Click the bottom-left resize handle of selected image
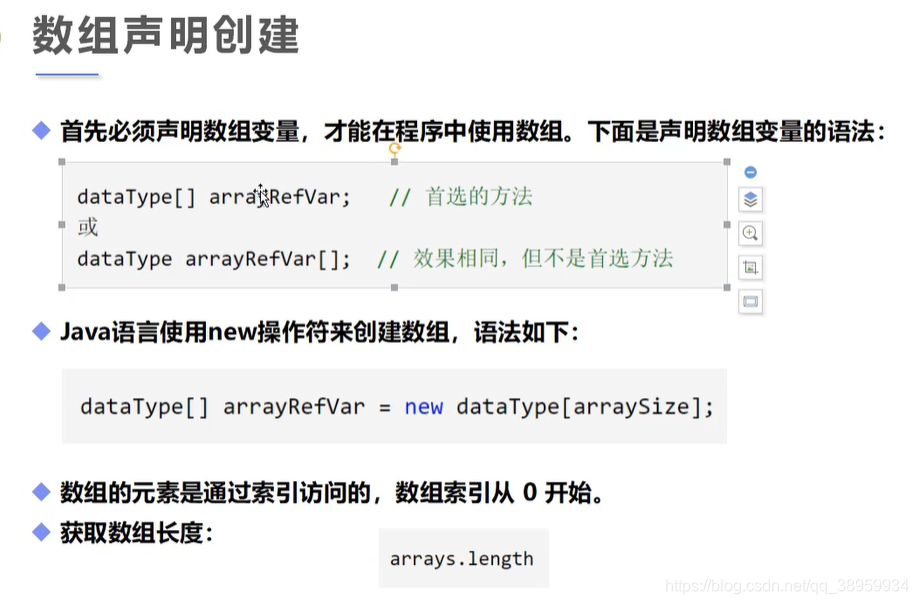This screenshot has width=918, height=604. [62, 287]
